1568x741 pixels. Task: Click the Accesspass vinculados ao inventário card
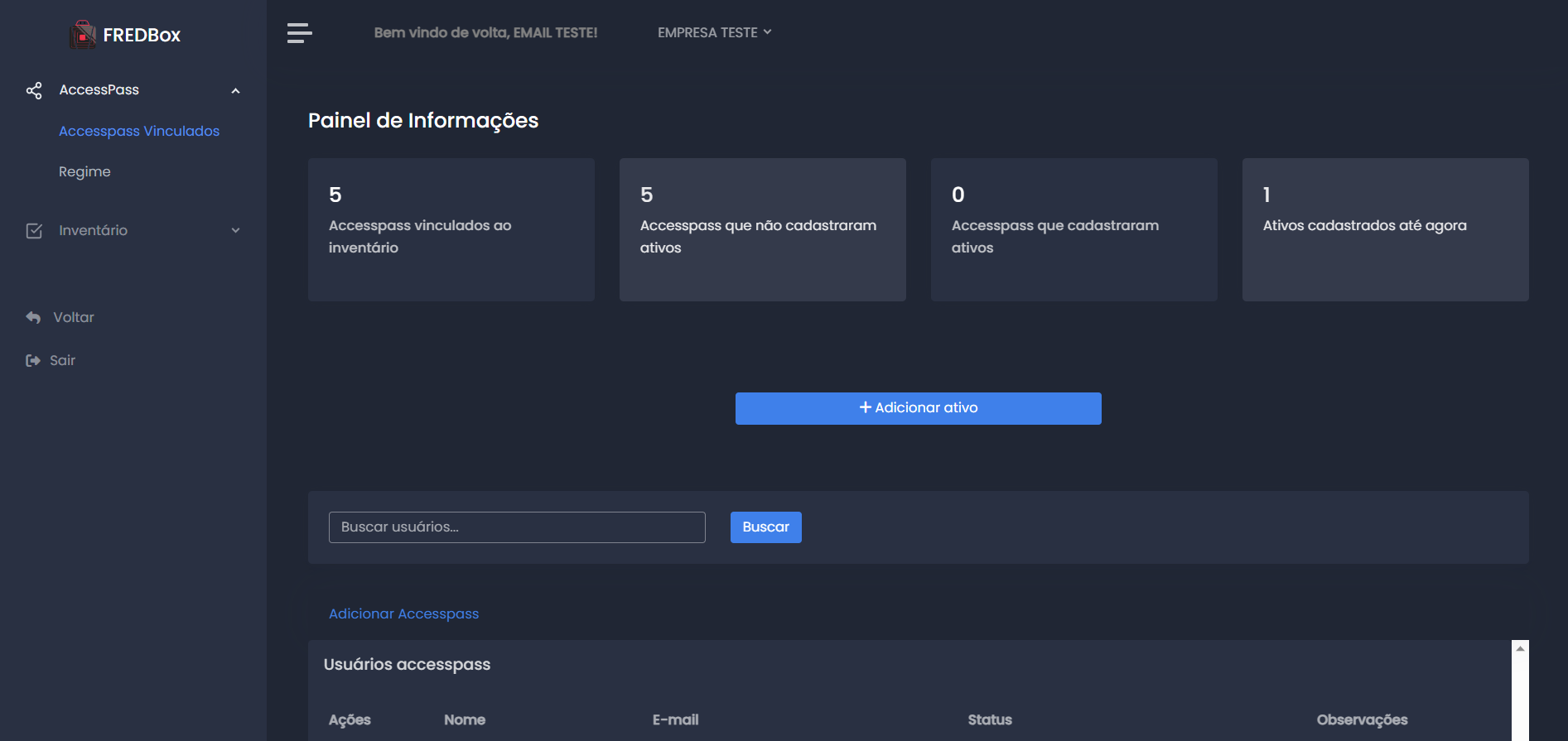[x=451, y=229]
